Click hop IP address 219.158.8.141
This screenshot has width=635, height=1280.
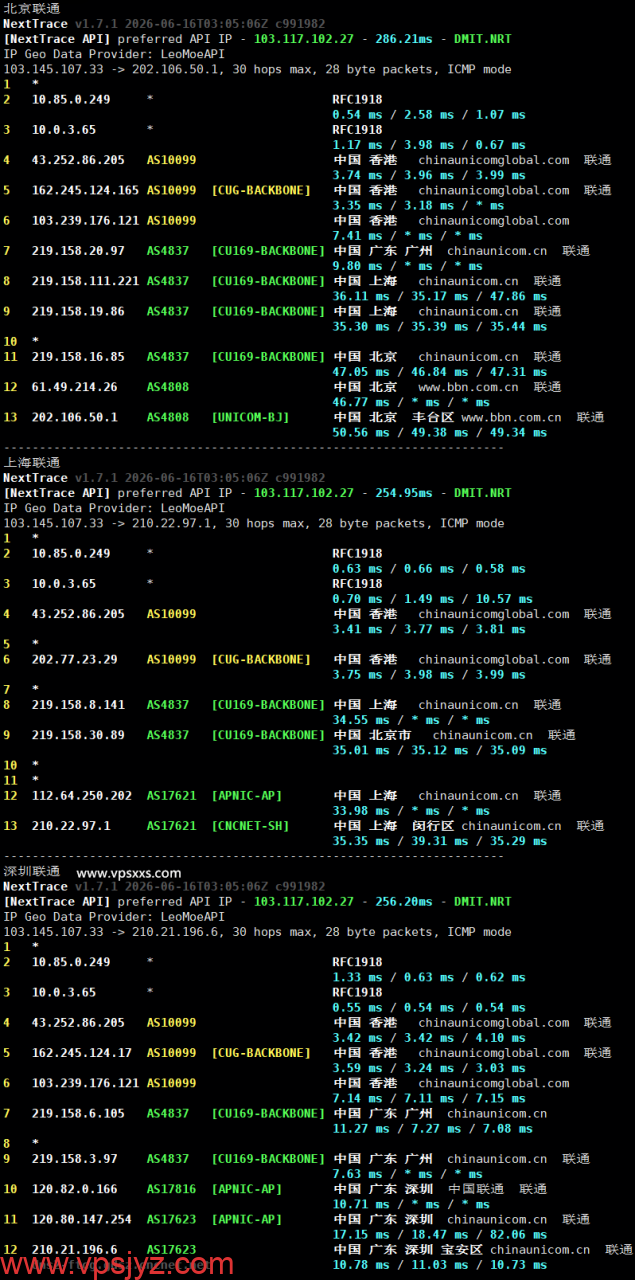point(78,705)
